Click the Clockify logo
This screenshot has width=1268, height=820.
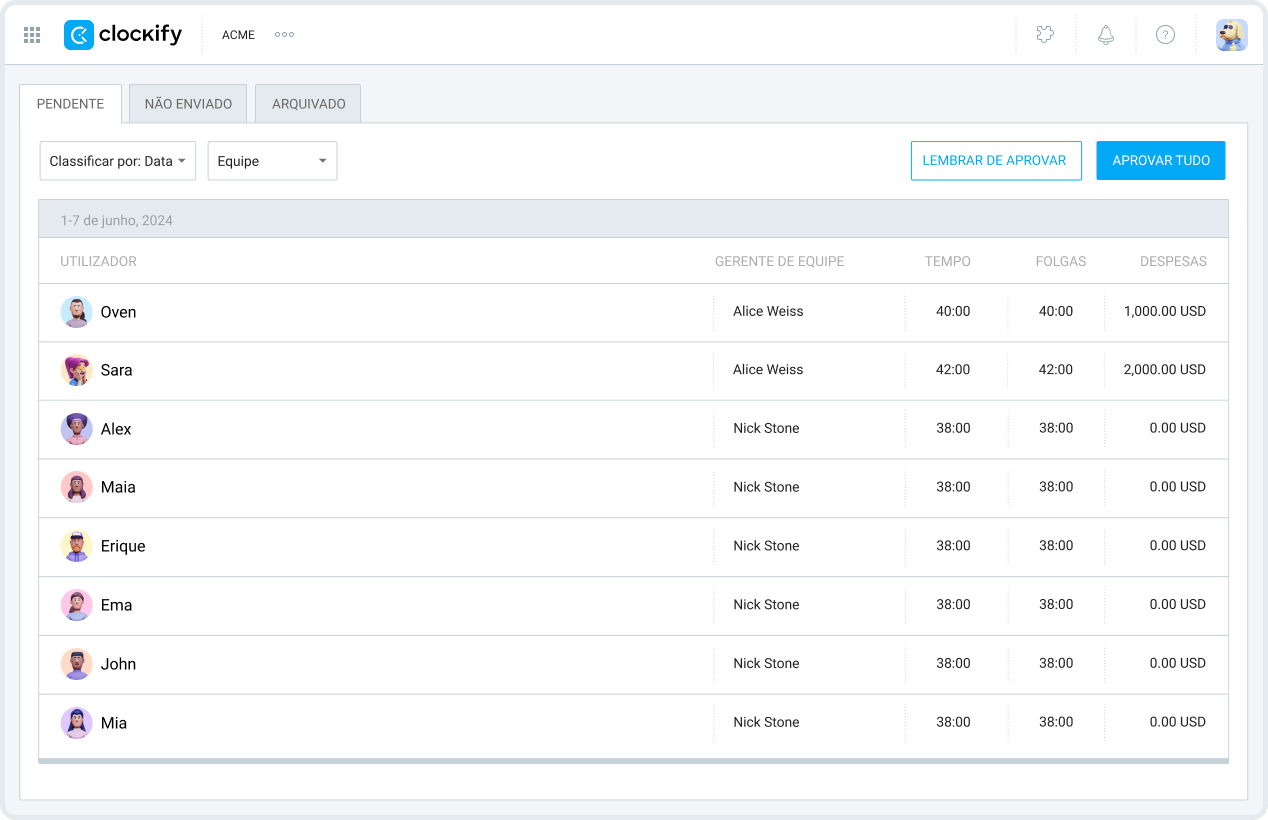(123, 35)
